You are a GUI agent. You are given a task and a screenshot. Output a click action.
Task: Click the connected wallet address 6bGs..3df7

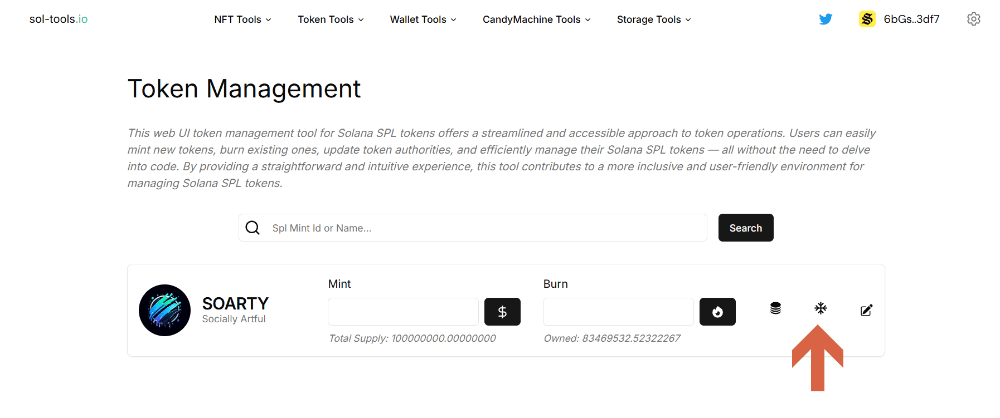[x=911, y=19]
